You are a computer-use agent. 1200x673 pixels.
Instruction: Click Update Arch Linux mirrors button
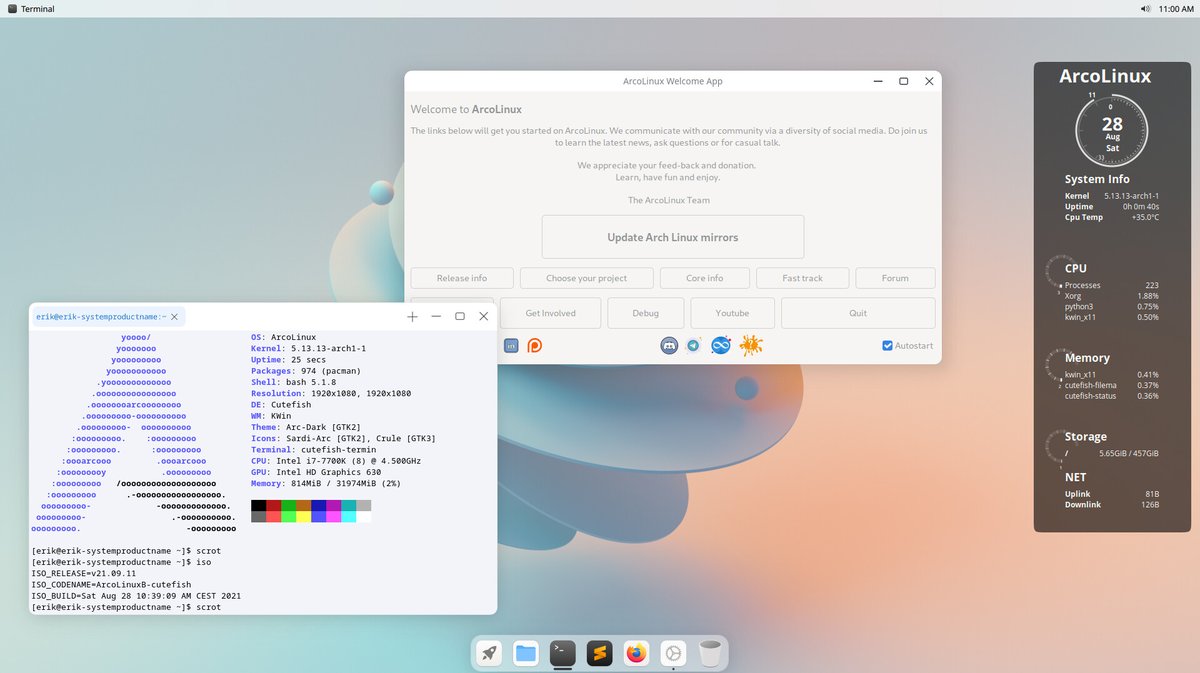pyautogui.click(x=672, y=237)
